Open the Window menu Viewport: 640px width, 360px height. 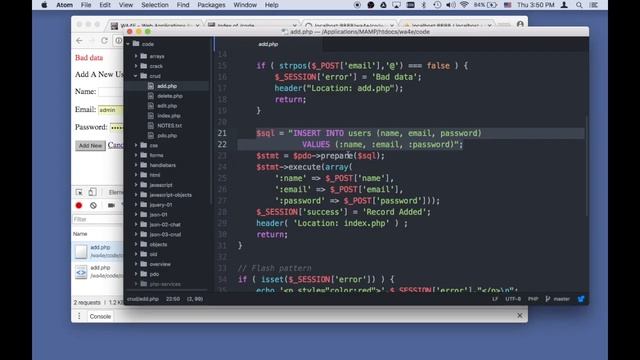(x=245, y=5)
